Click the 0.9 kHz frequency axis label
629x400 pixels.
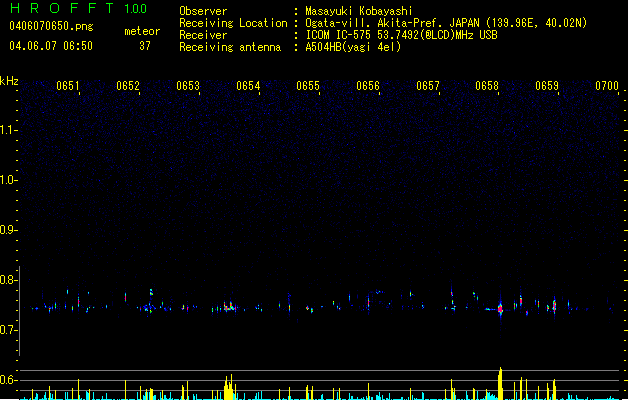tap(8, 230)
